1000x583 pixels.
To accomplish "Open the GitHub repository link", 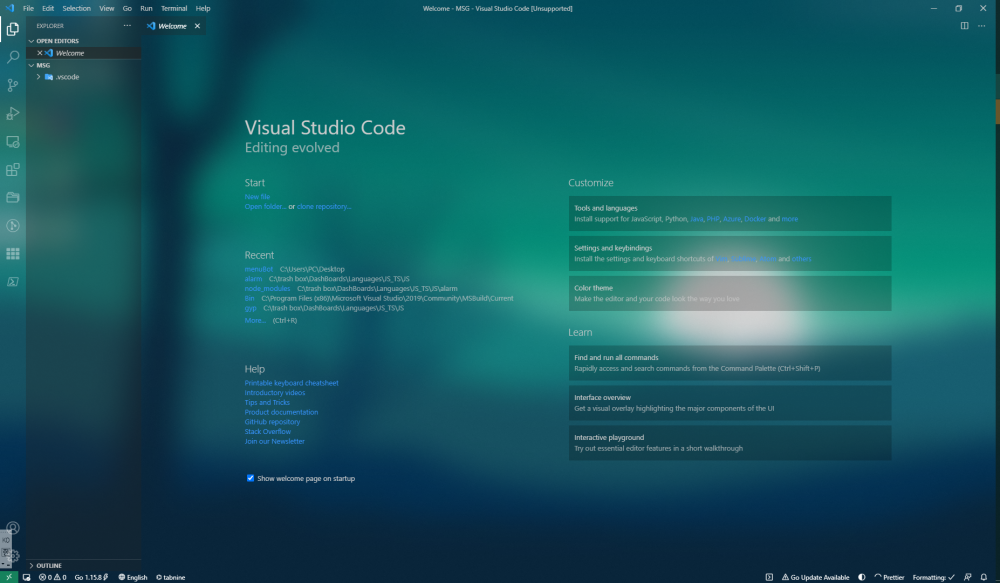I will click(x=272, y=422).
